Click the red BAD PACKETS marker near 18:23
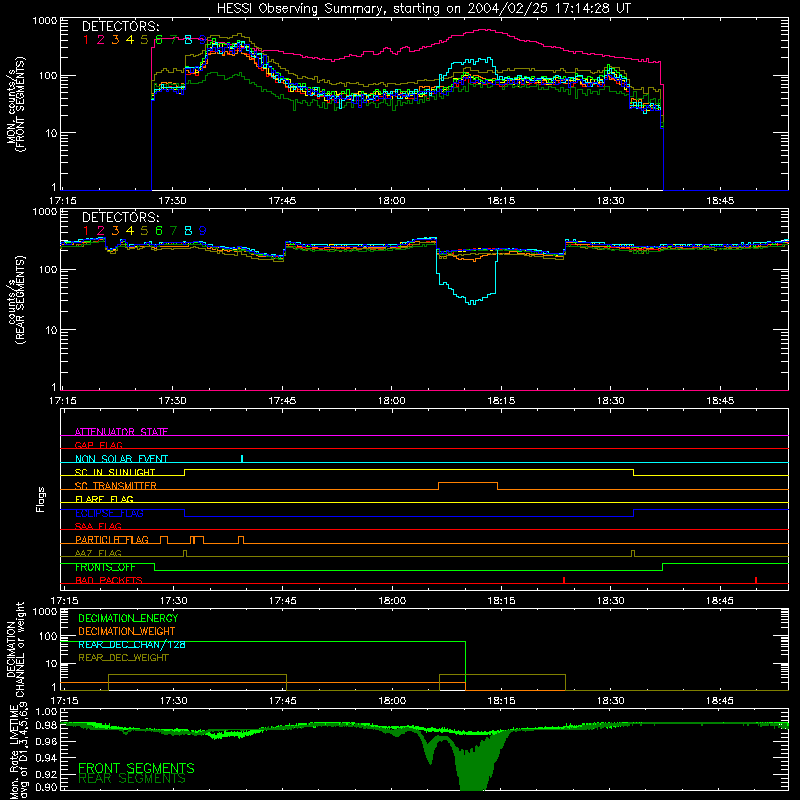 coord(564,580)
